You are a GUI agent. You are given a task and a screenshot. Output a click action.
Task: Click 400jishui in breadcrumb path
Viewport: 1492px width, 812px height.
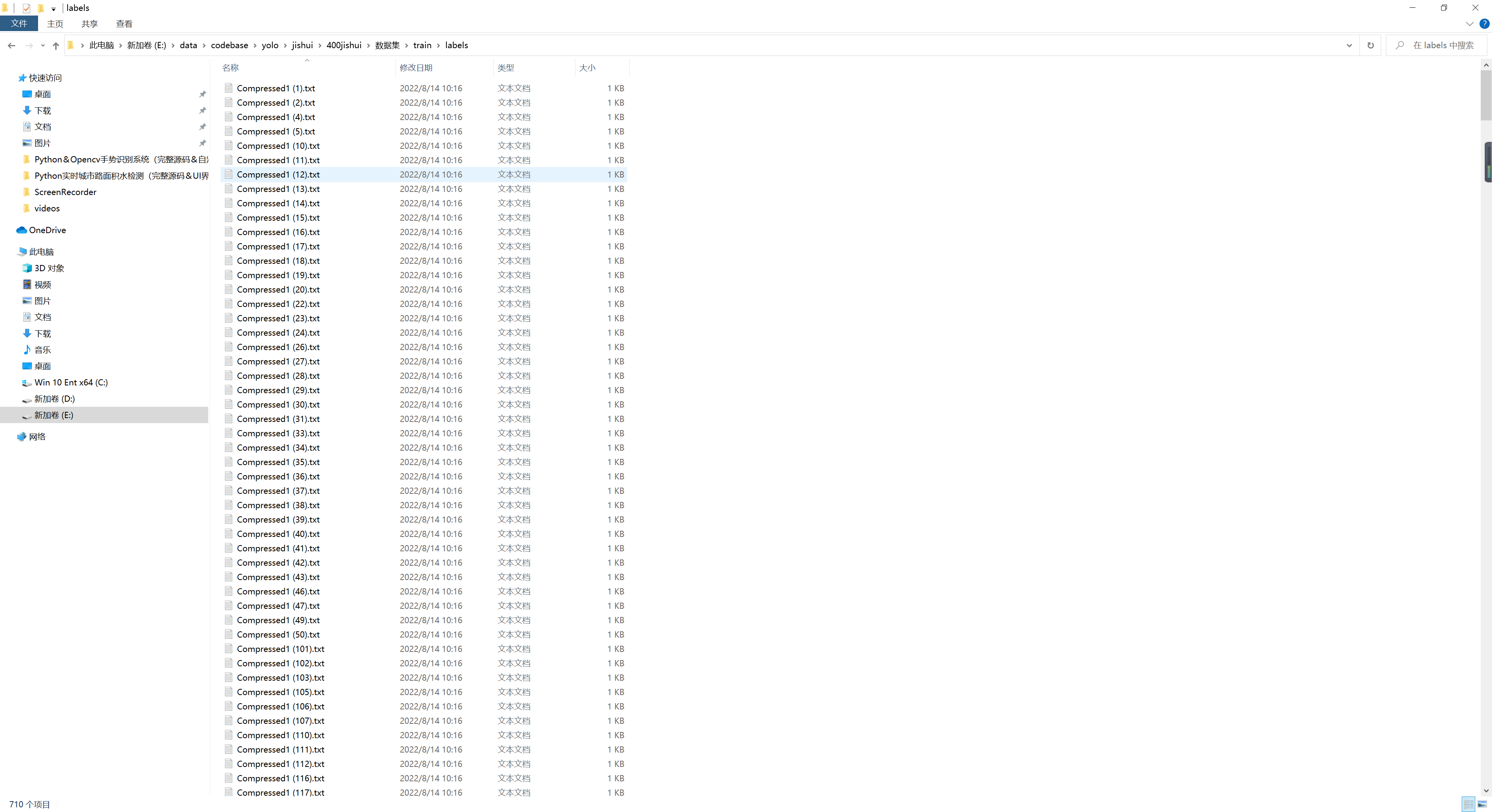[x=344, y=45]
